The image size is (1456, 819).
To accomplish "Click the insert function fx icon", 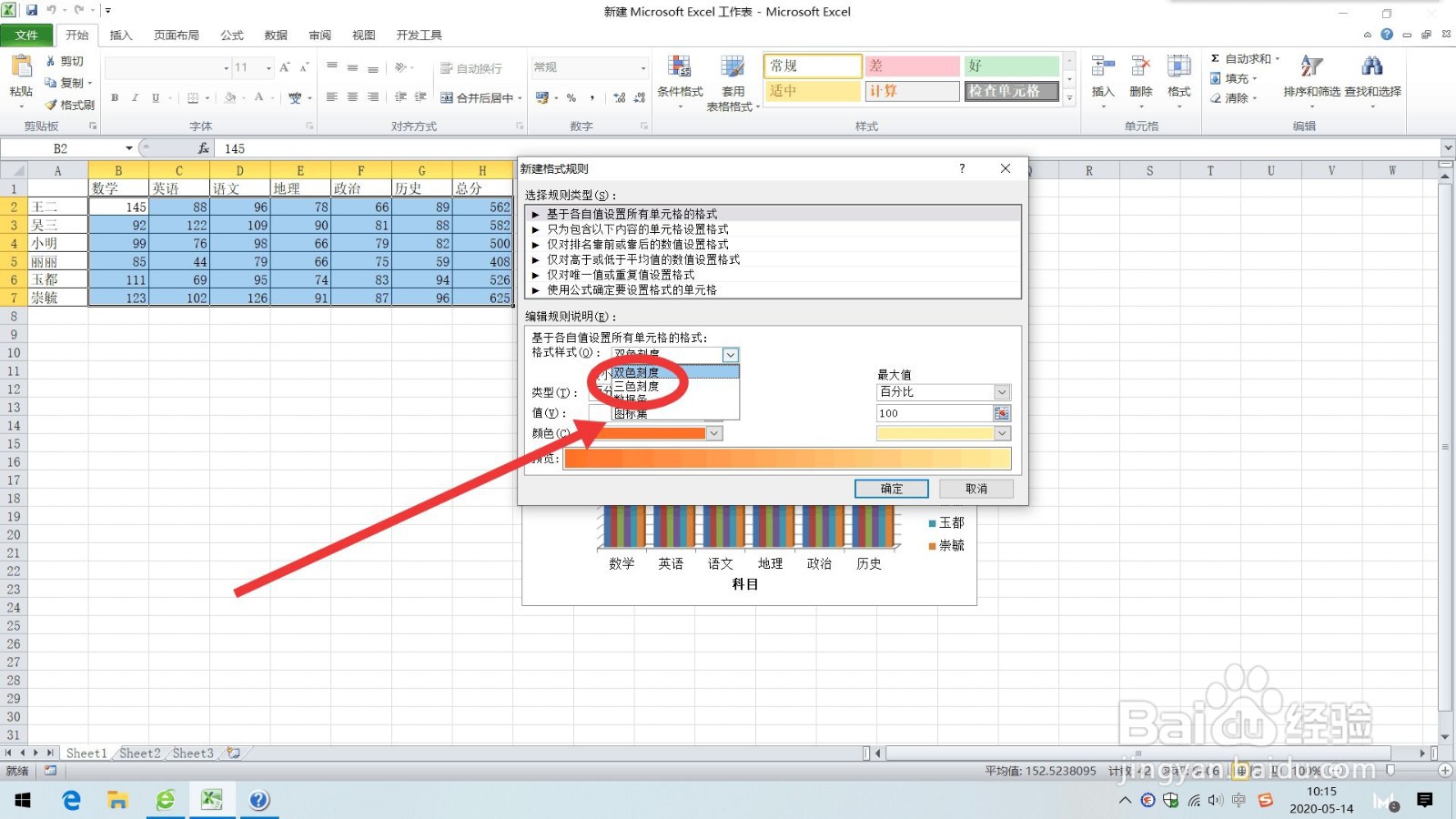I will 203,148.
